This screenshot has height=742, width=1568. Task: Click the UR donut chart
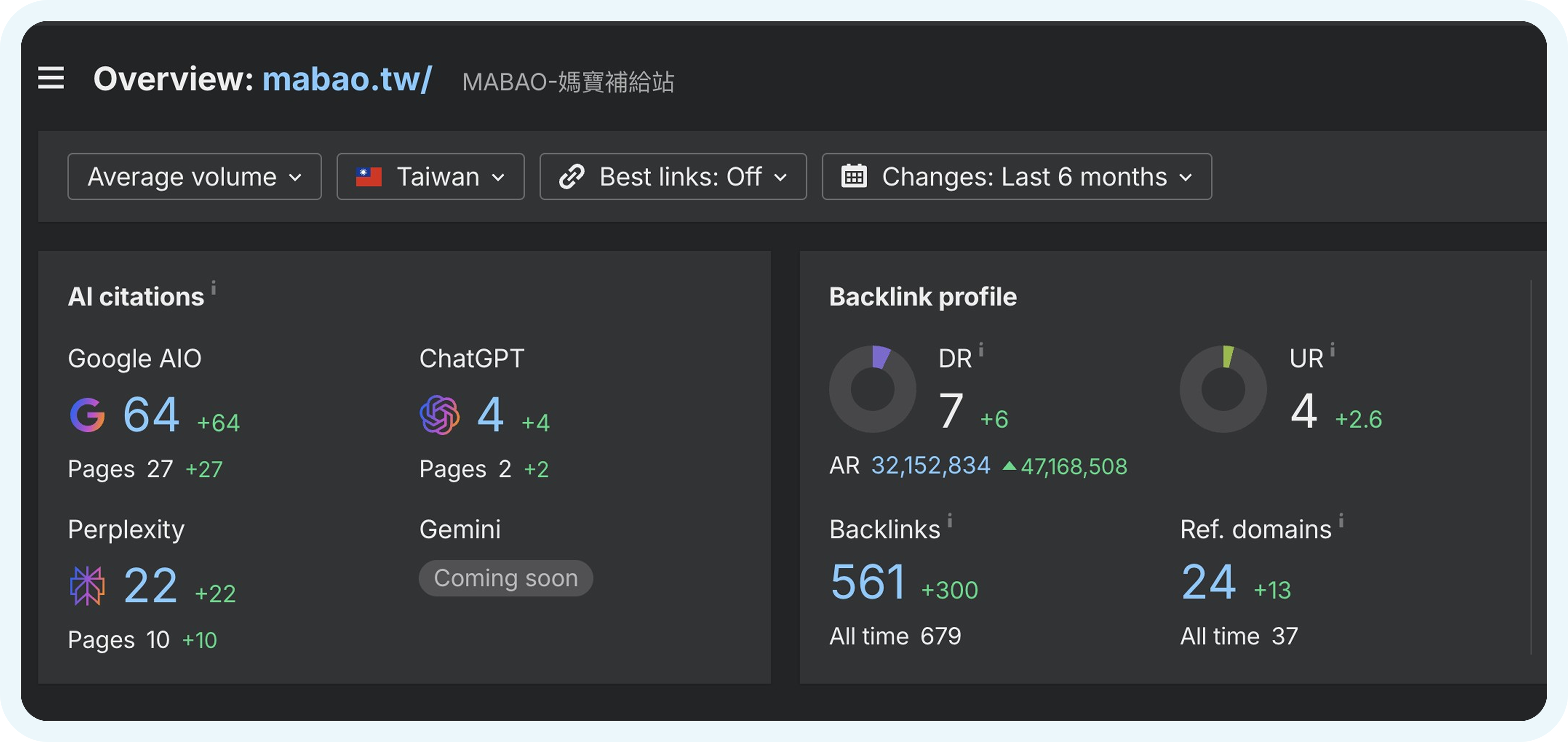pyautogui.click(x=1223, y=389)
